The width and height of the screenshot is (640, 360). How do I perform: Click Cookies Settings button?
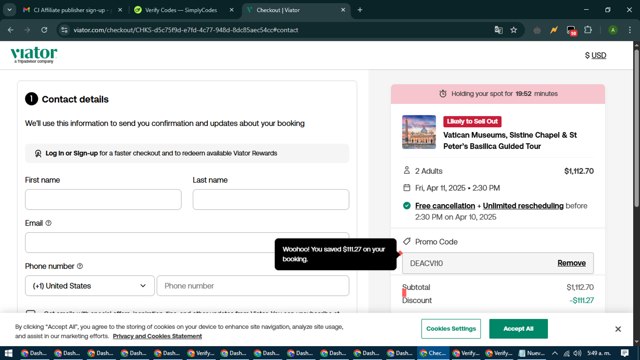click(x=451, y=329)
